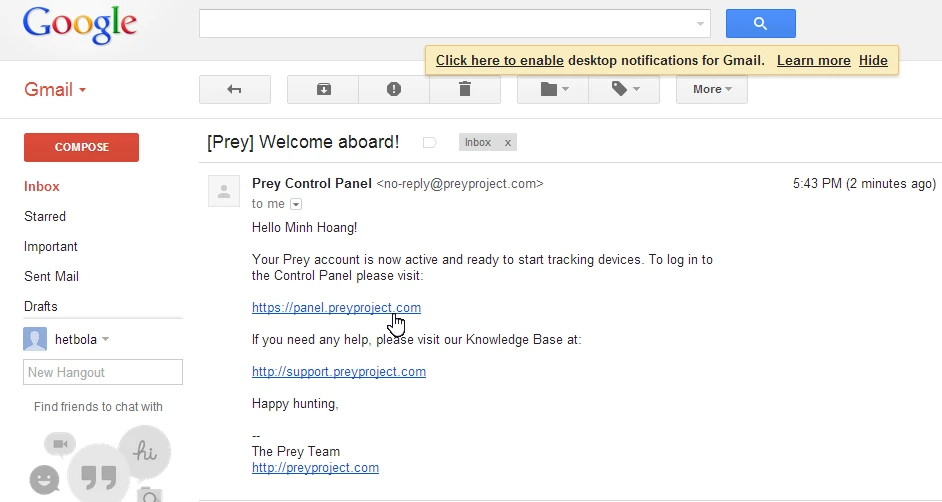
Task: Click the back to Inbox arrow button
Action: coord(234,89)
